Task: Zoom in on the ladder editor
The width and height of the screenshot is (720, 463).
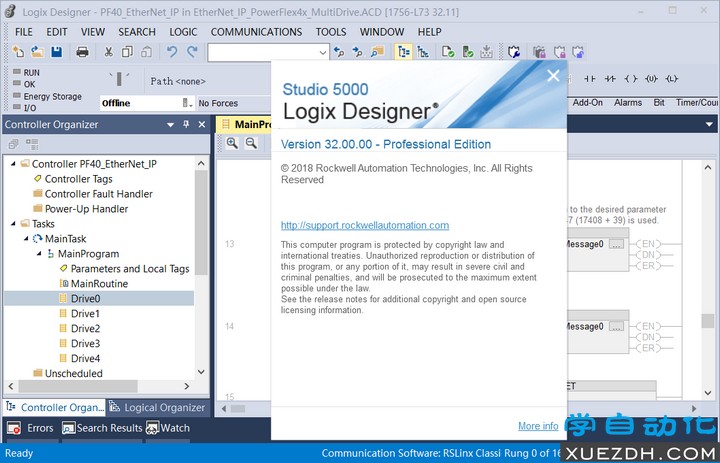Action: tap(232, 143)
